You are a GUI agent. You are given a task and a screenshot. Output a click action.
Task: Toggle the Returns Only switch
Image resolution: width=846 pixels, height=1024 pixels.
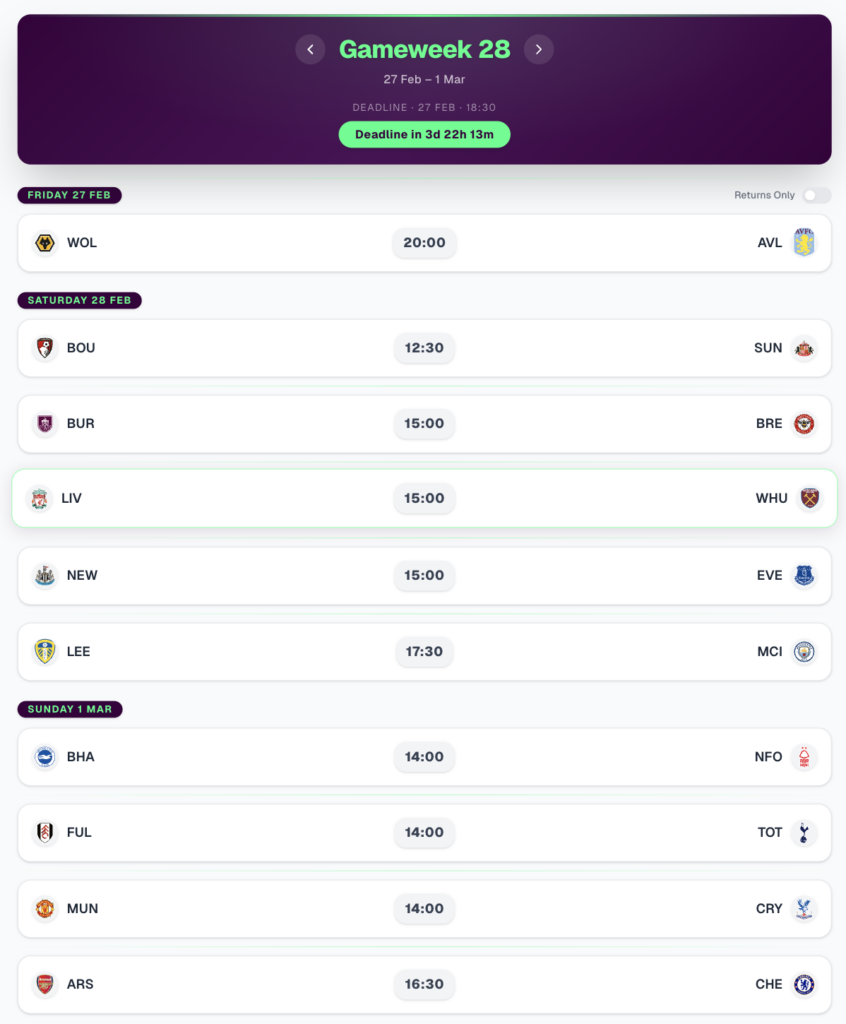click(x=816, y=195)
